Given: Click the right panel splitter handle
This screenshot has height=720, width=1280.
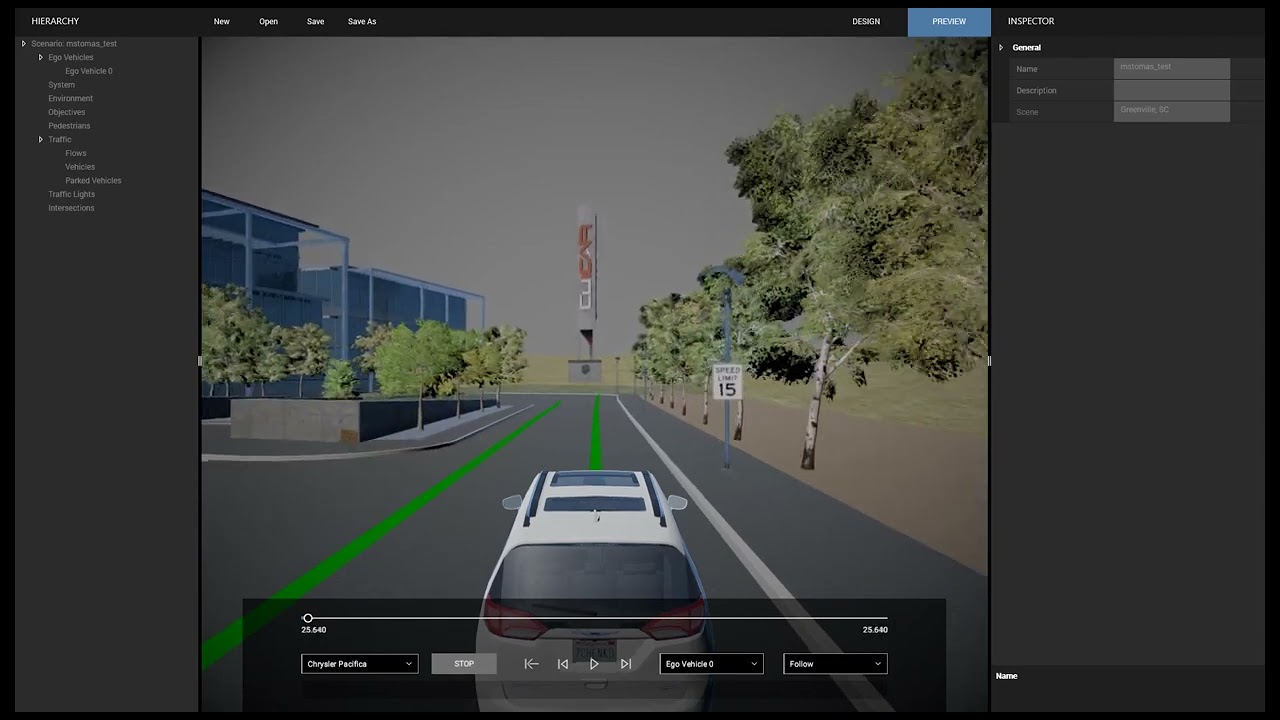Looking at the screenshot, I should point(989,361).
